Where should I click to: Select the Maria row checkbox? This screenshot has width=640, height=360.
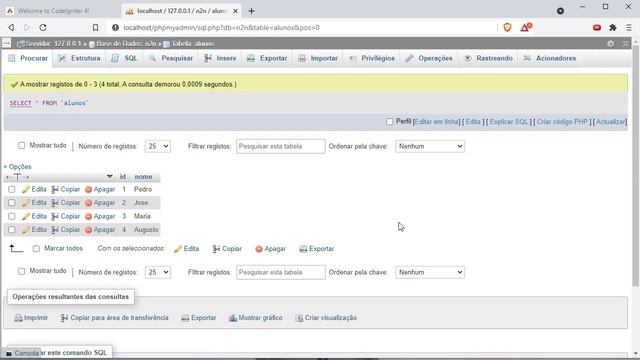pyautogui.click(x=11, y=216)
